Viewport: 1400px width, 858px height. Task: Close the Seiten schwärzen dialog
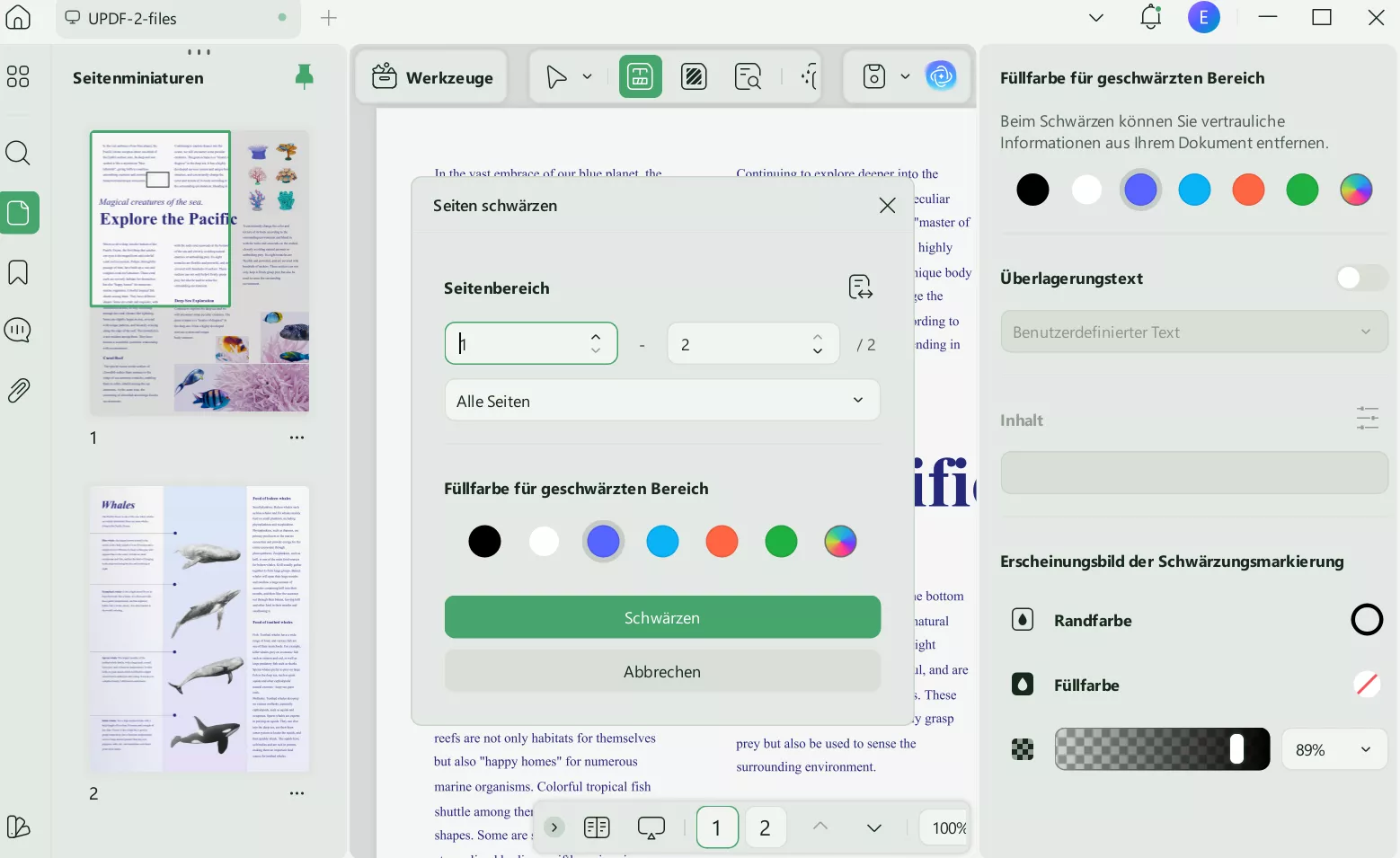pos(888,206)
